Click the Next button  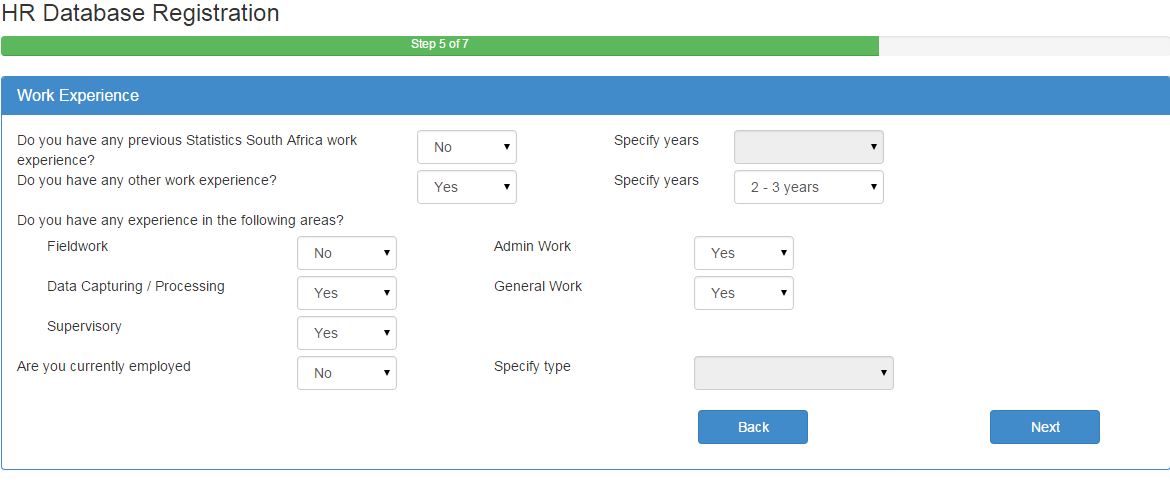[1045, 427]
